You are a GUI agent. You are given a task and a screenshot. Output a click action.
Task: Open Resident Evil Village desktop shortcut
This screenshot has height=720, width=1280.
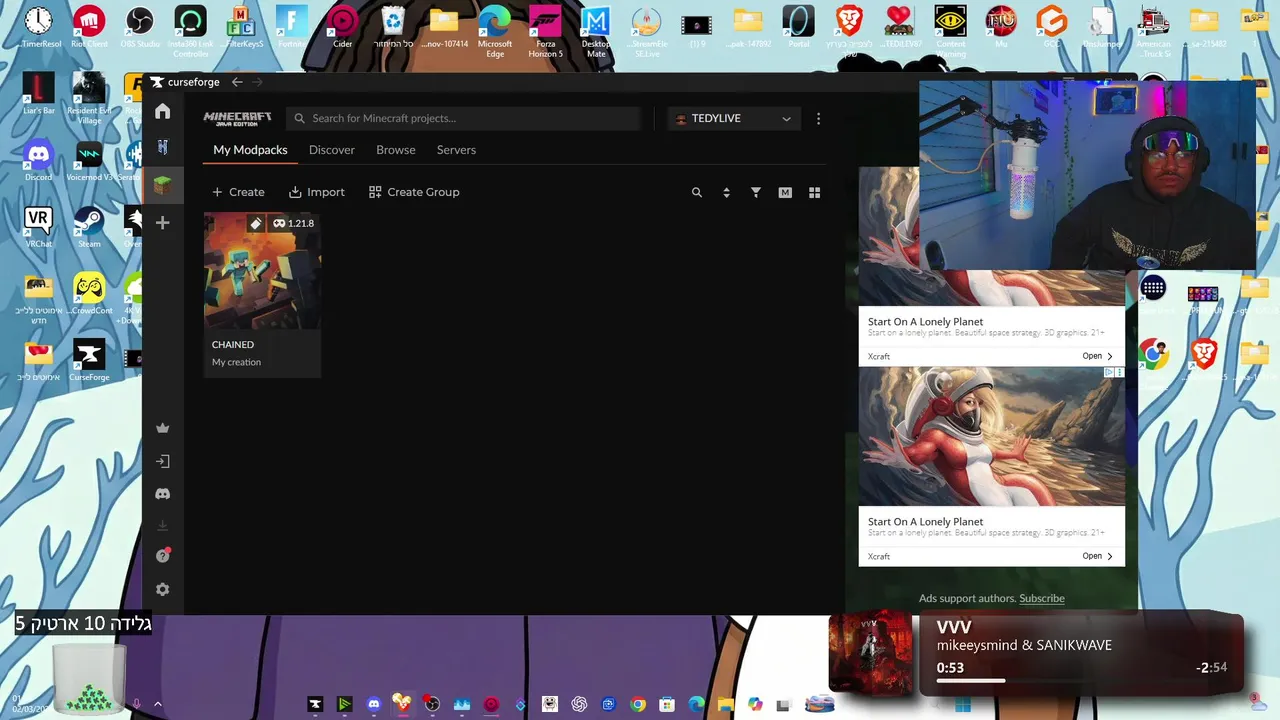coord(89,98)
